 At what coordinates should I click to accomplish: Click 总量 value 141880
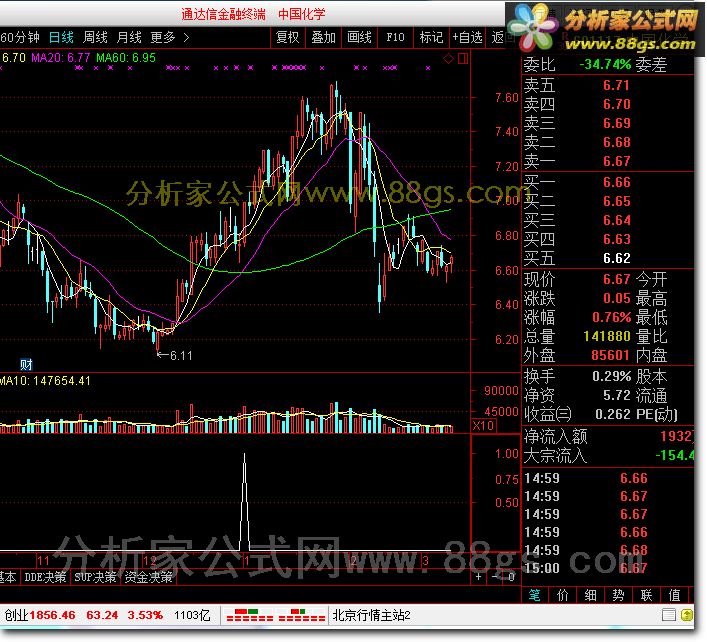[x=606, y=336]
